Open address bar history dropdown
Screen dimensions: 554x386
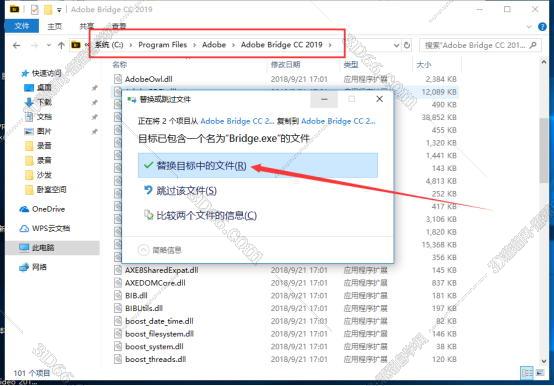pyautogui.click(x=396, y=45)
